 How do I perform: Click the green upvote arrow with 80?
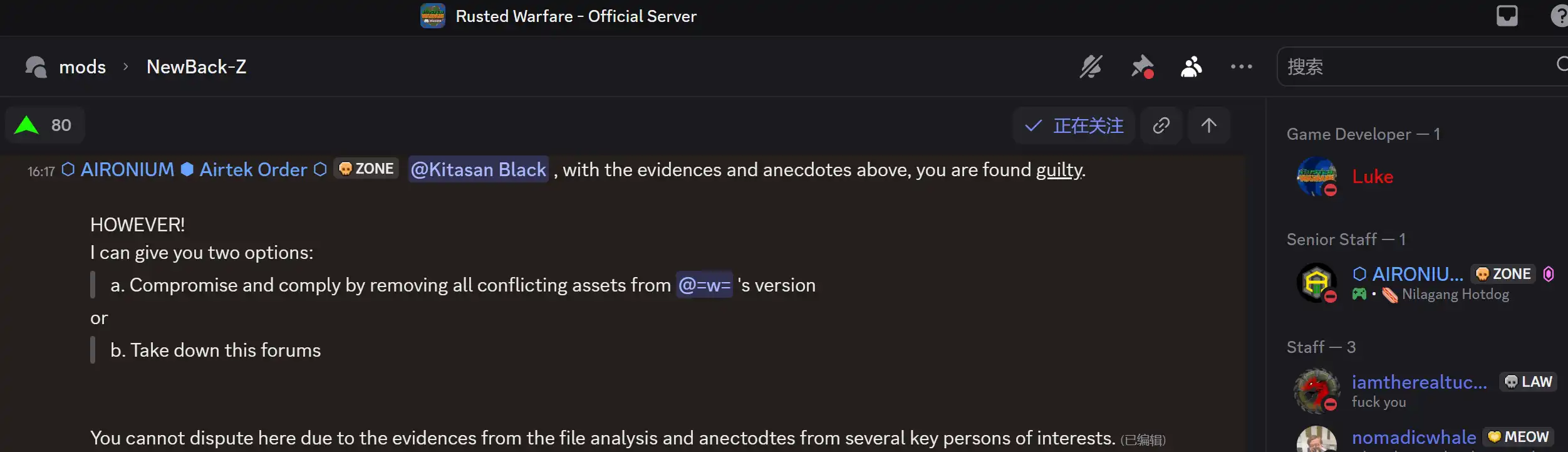[x=44, y=125]
